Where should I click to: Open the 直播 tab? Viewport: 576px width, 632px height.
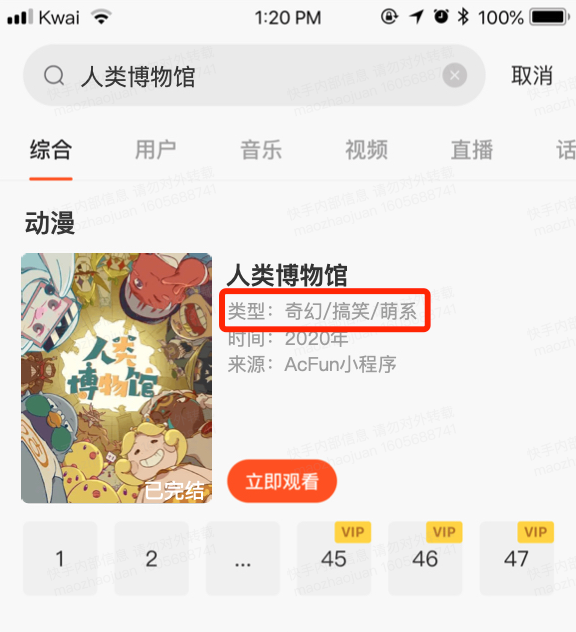[x=472, y=150]
